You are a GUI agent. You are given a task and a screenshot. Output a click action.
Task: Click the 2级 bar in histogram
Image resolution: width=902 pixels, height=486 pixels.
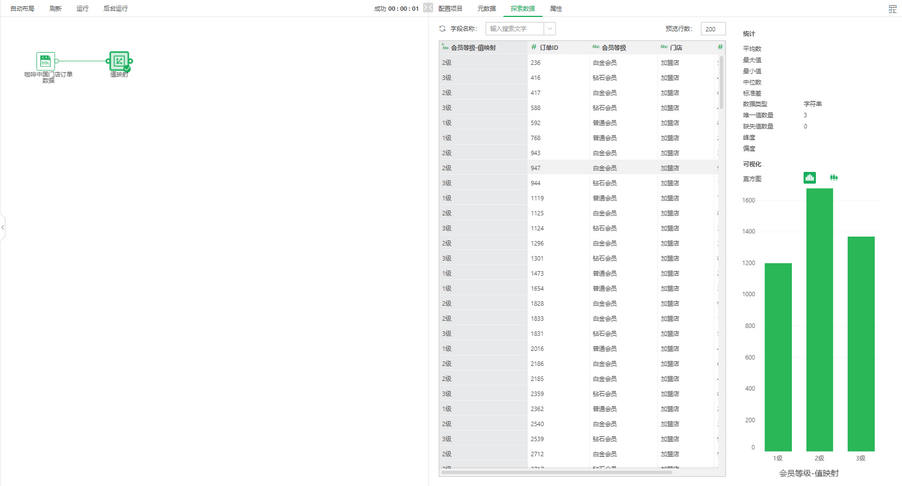coord(819,320)
